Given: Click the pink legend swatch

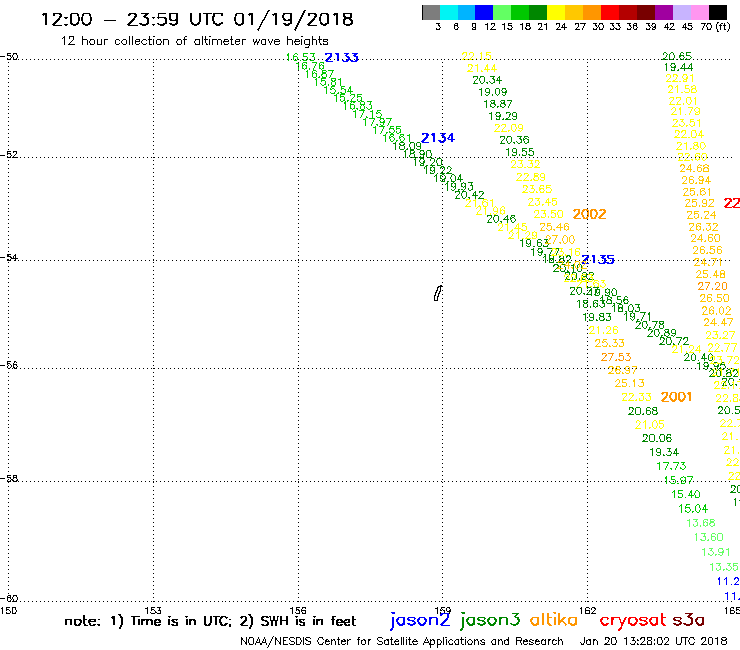Looking at the screenshot, I should 700,12.
